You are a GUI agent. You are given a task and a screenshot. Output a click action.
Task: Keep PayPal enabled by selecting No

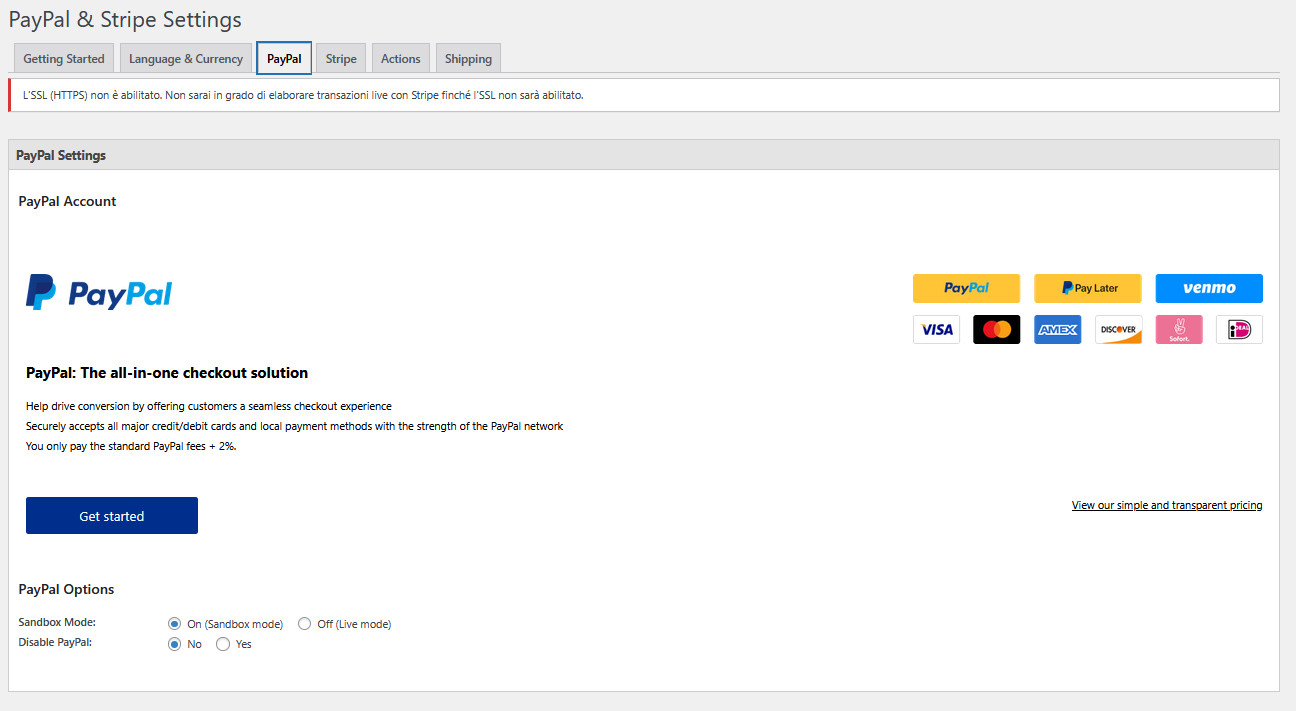tap(174, 644)
